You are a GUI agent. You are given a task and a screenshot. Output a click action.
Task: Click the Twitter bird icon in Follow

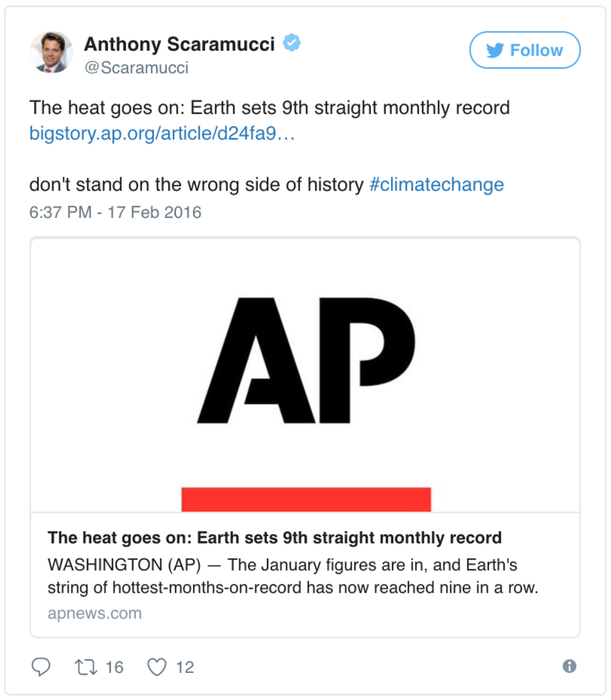(x=494, y=50)
